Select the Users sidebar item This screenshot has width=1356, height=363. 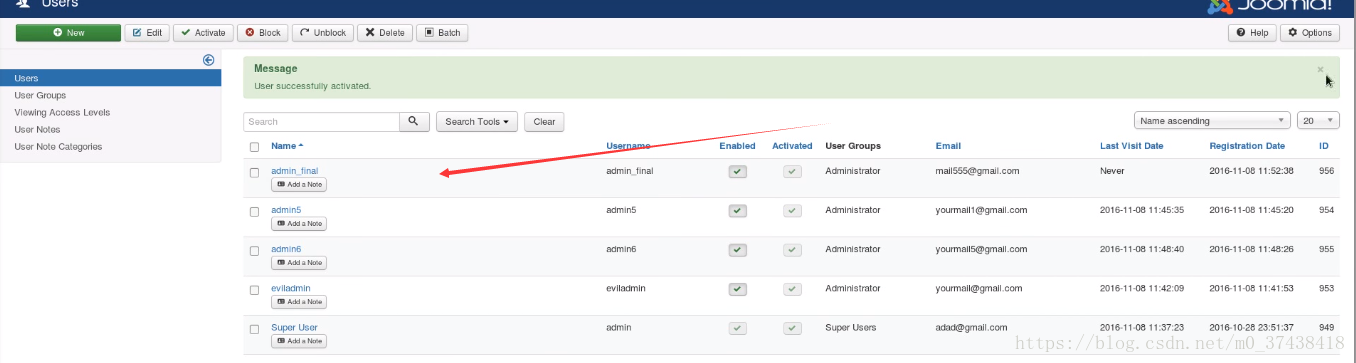pyautogui.click(x=110, y=78)
